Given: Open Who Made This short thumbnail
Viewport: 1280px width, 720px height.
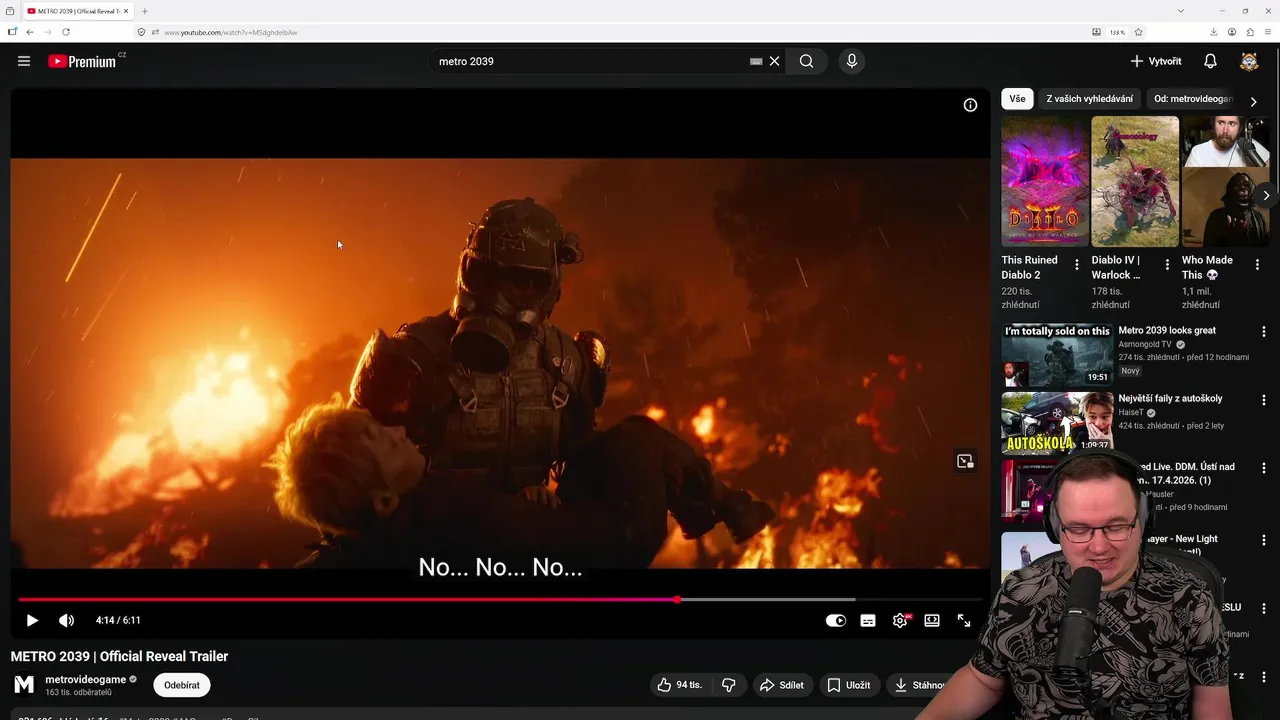Looking at the screenshot, I should (x=1225, y=181).
